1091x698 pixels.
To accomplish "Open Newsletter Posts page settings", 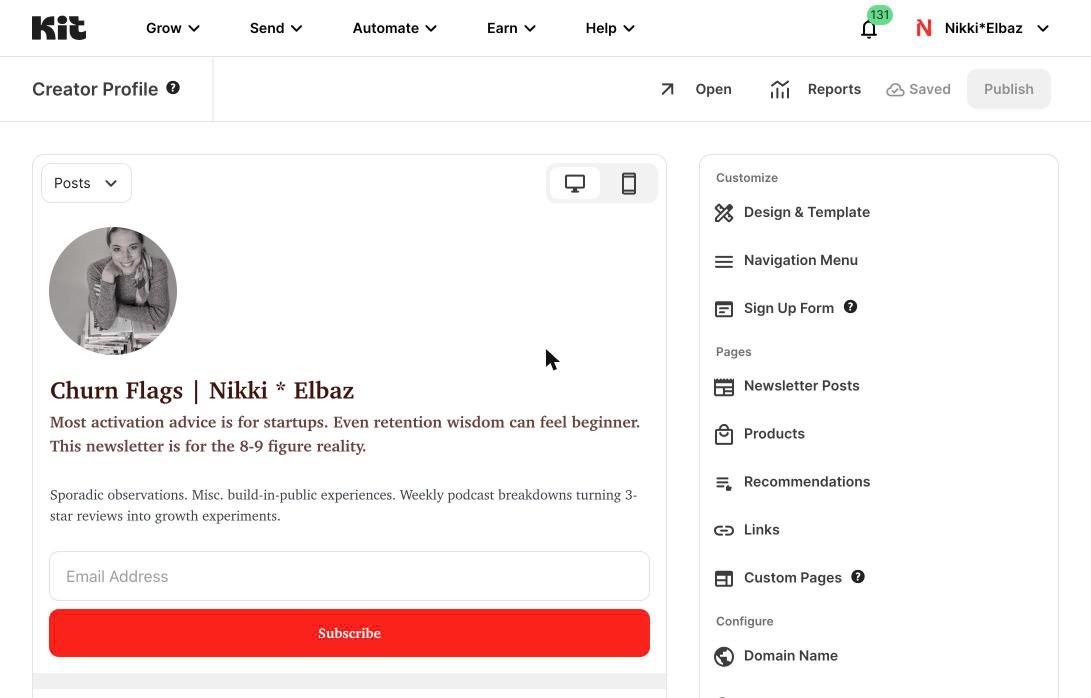I will tap(801, 386).
